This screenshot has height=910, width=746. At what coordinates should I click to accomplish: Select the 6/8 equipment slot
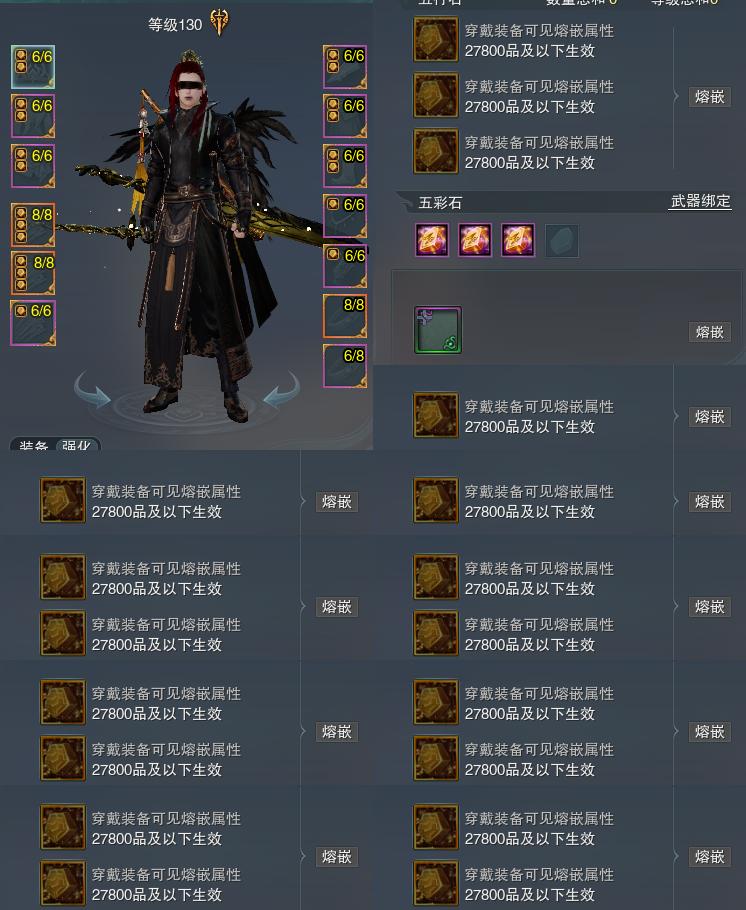click(345, 366)
